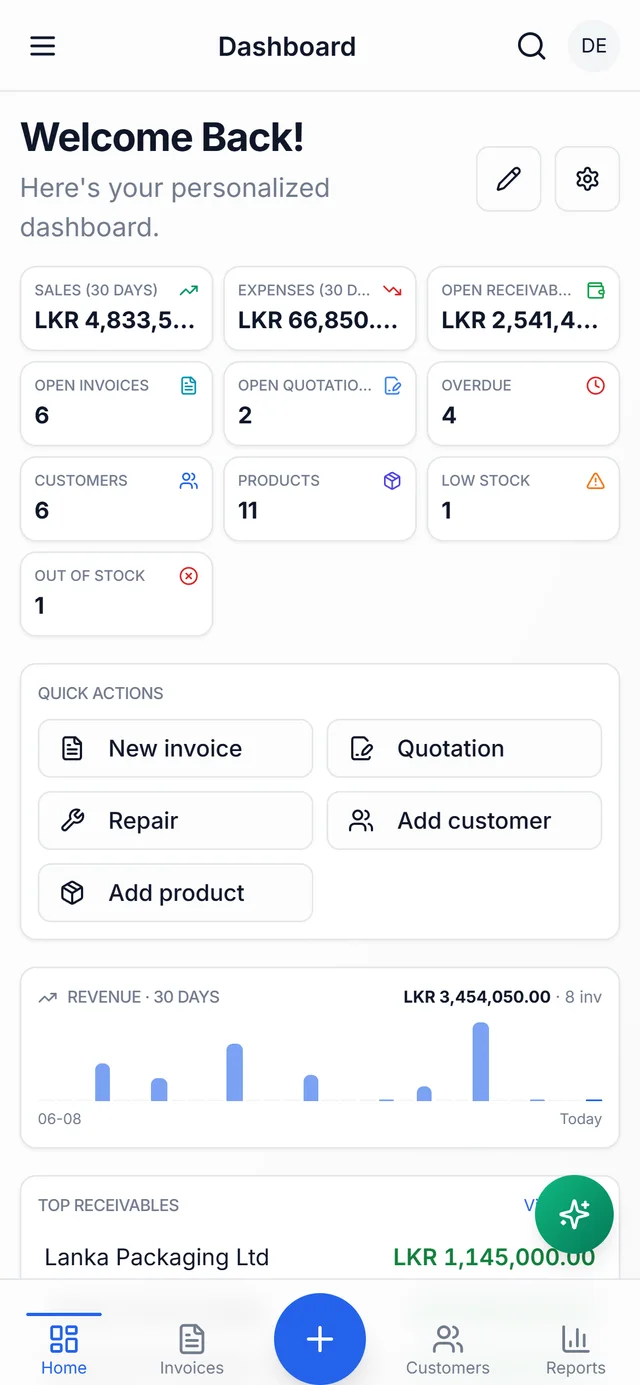640x1385 pixels.
Task: Click the Repair quick action button
Action: (x=175, y=820)
